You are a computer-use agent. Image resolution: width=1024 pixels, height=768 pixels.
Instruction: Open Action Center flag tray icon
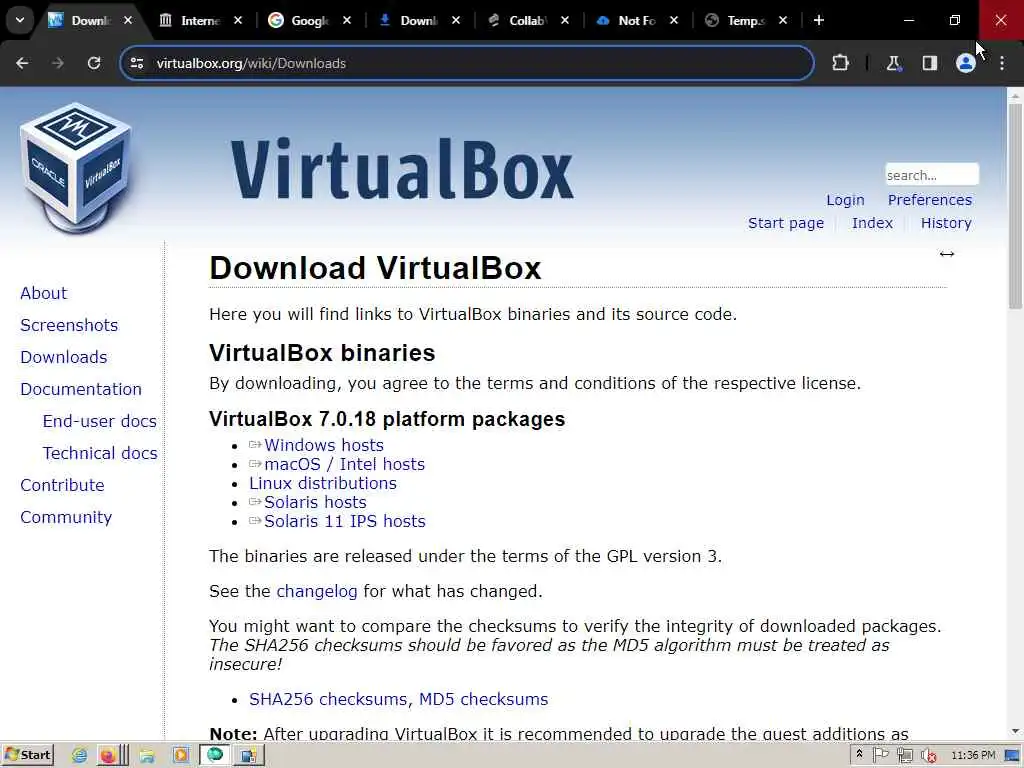click(x=880, y=756)
